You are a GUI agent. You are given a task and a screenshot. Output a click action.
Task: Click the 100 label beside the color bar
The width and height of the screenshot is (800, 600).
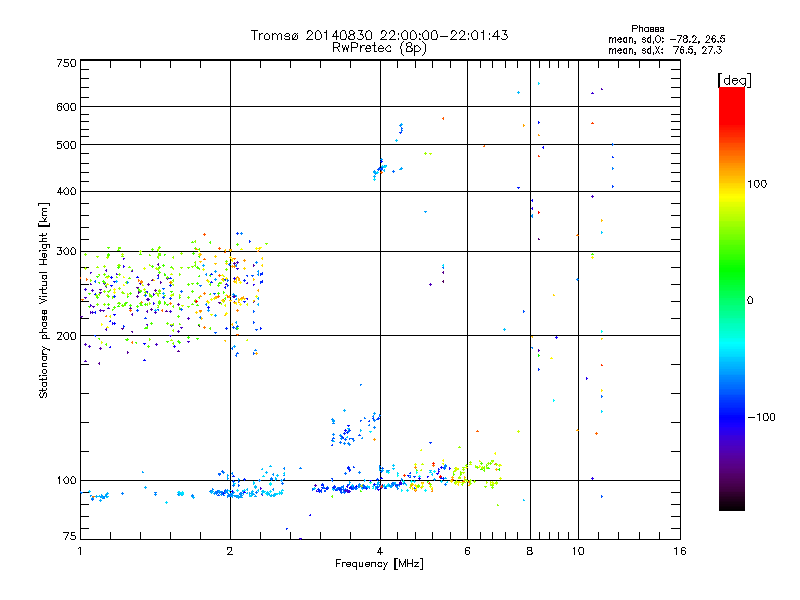pos(757,184)
